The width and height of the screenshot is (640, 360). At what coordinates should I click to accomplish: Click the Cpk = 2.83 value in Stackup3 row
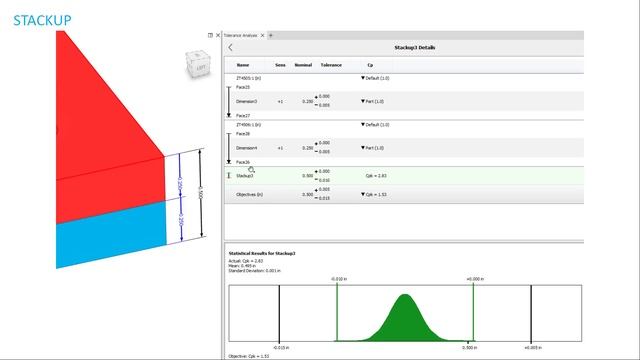(376, 176)
